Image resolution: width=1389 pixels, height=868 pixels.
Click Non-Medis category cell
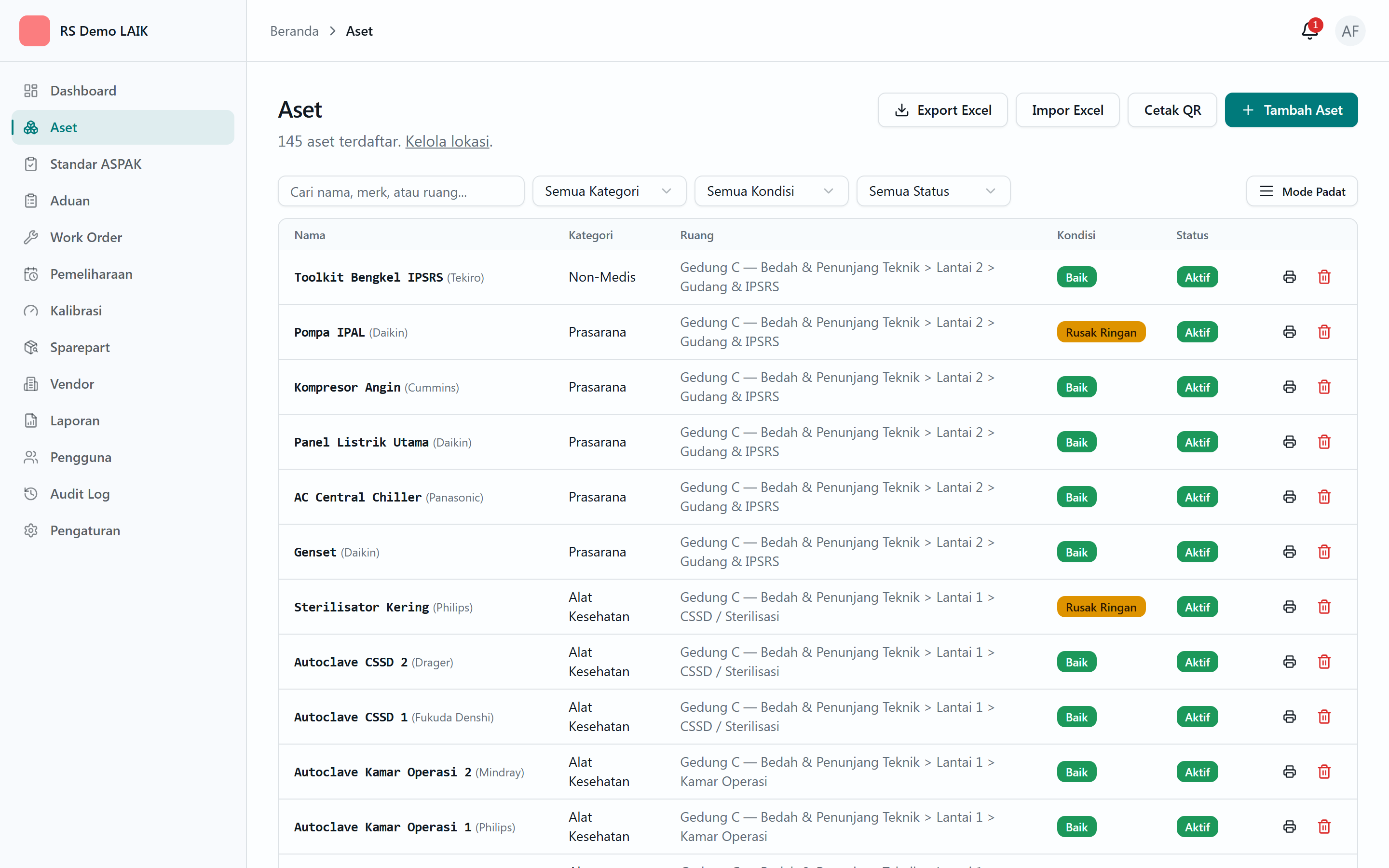tap(602, 277)
